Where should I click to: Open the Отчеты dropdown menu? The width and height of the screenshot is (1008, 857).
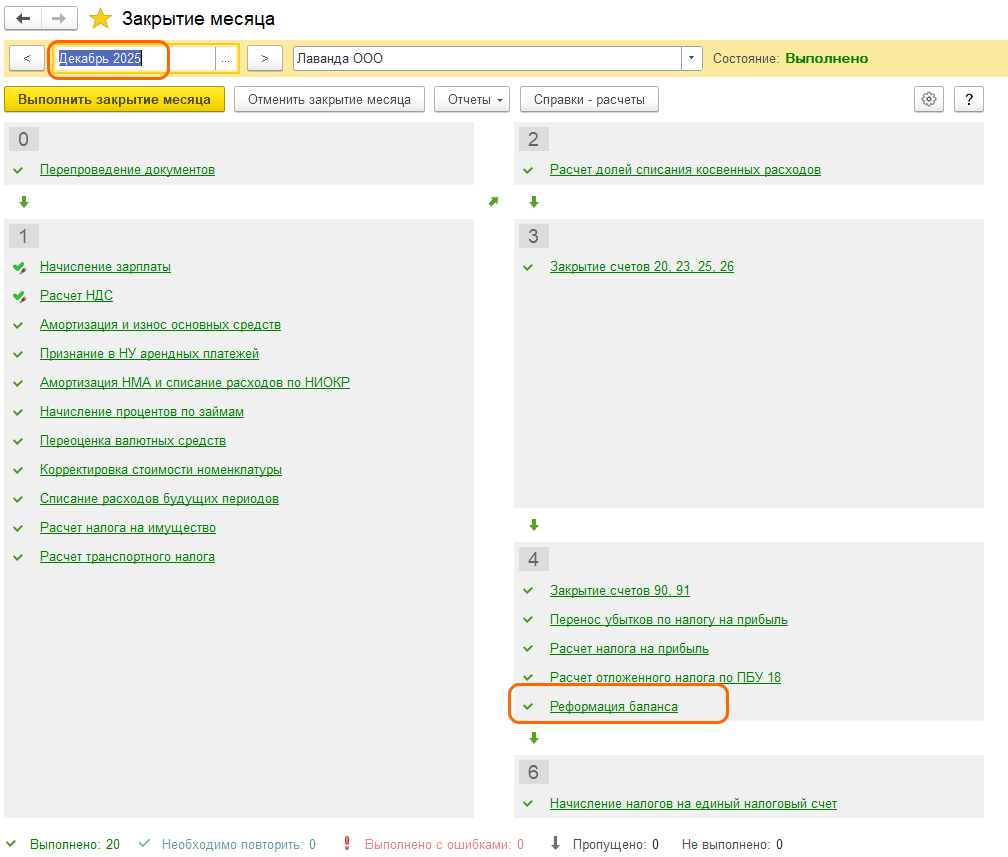[472, 99]
